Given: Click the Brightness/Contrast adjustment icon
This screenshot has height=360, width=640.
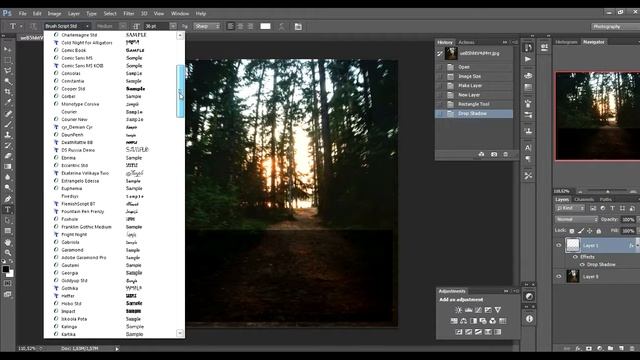Looking at the screenshot, I should (458, 310).
